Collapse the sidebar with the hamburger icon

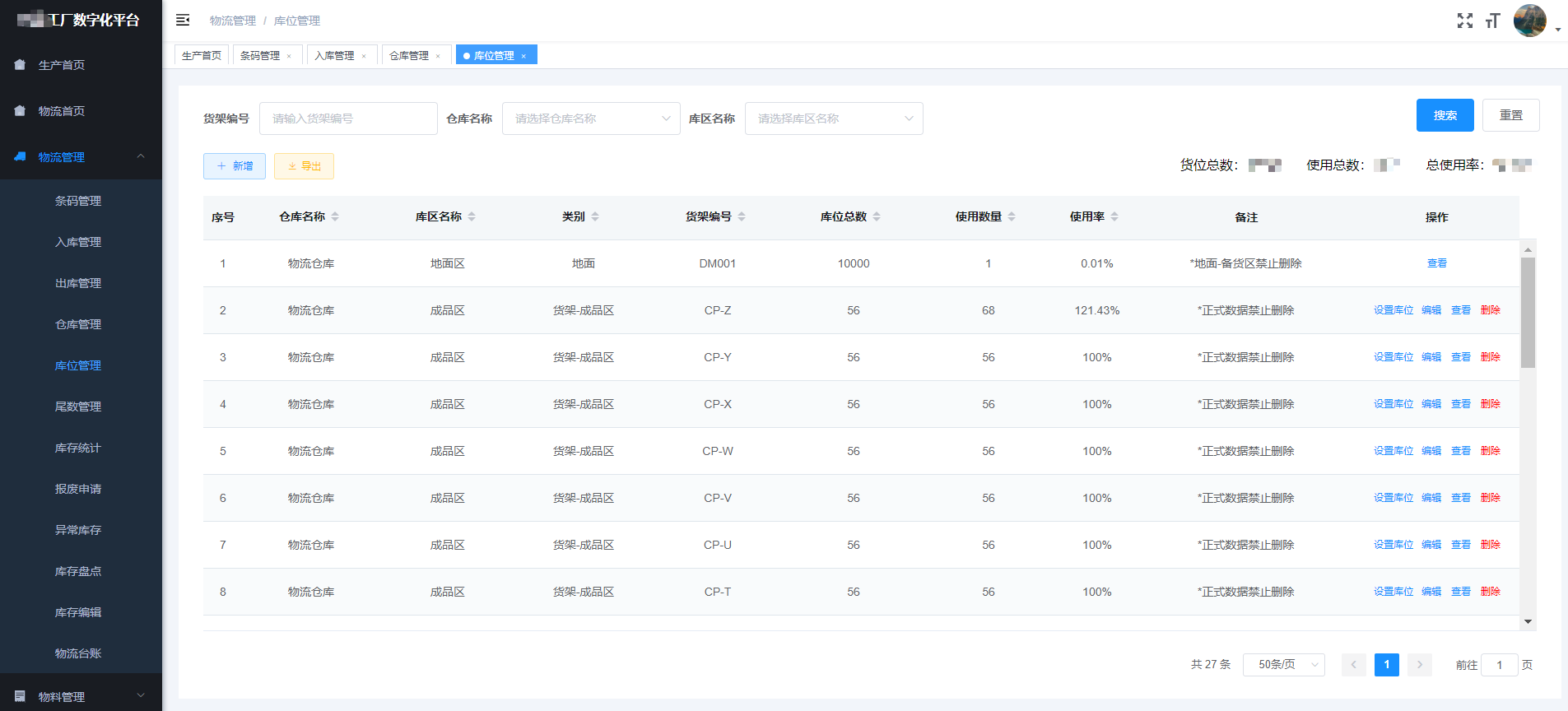pyautogui.click(x=183, y=20)
